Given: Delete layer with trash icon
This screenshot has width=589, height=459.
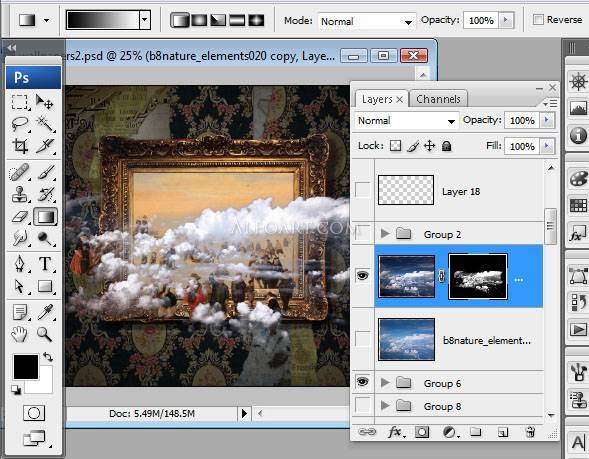Looking at the screenshot, I should [530, 432].
